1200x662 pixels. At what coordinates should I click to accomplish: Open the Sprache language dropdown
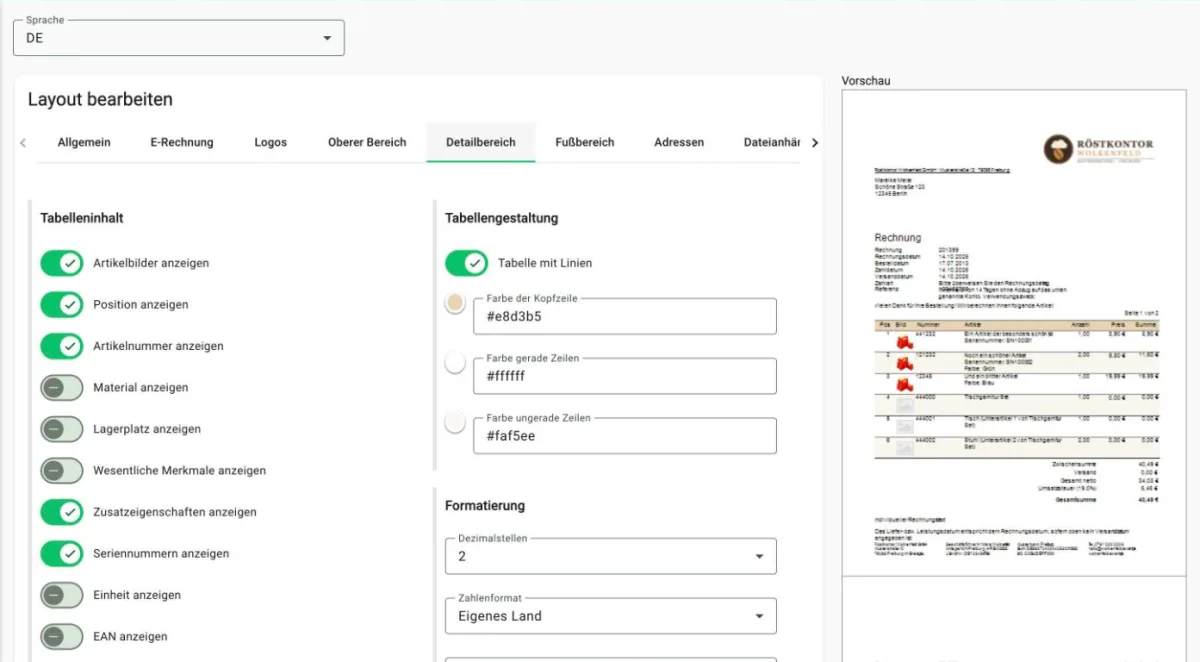click(x=178, y=38)
